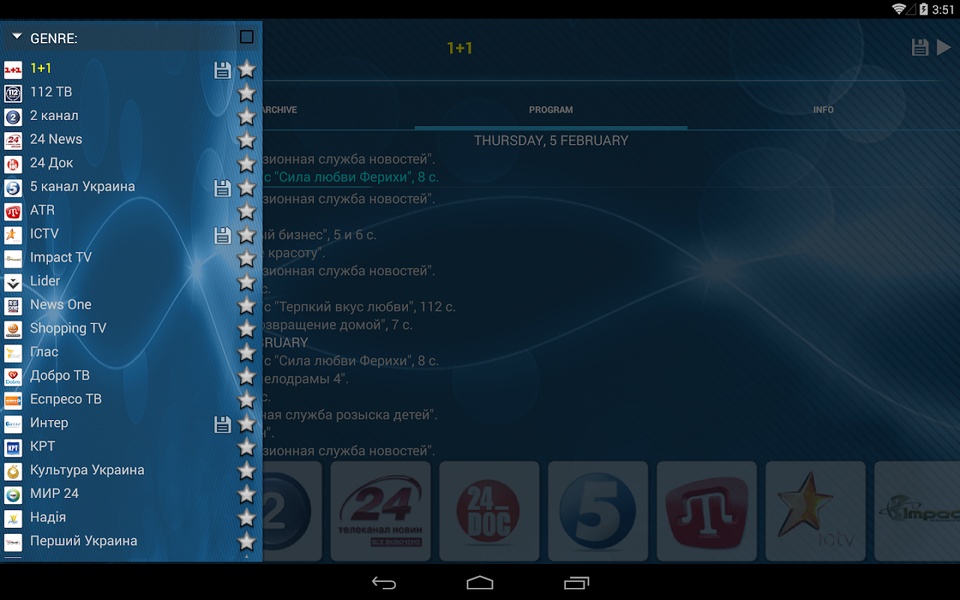This screenshot has width=960, height=600.
Task: Toggle favorite star for Lider channel
Action: 246,282
